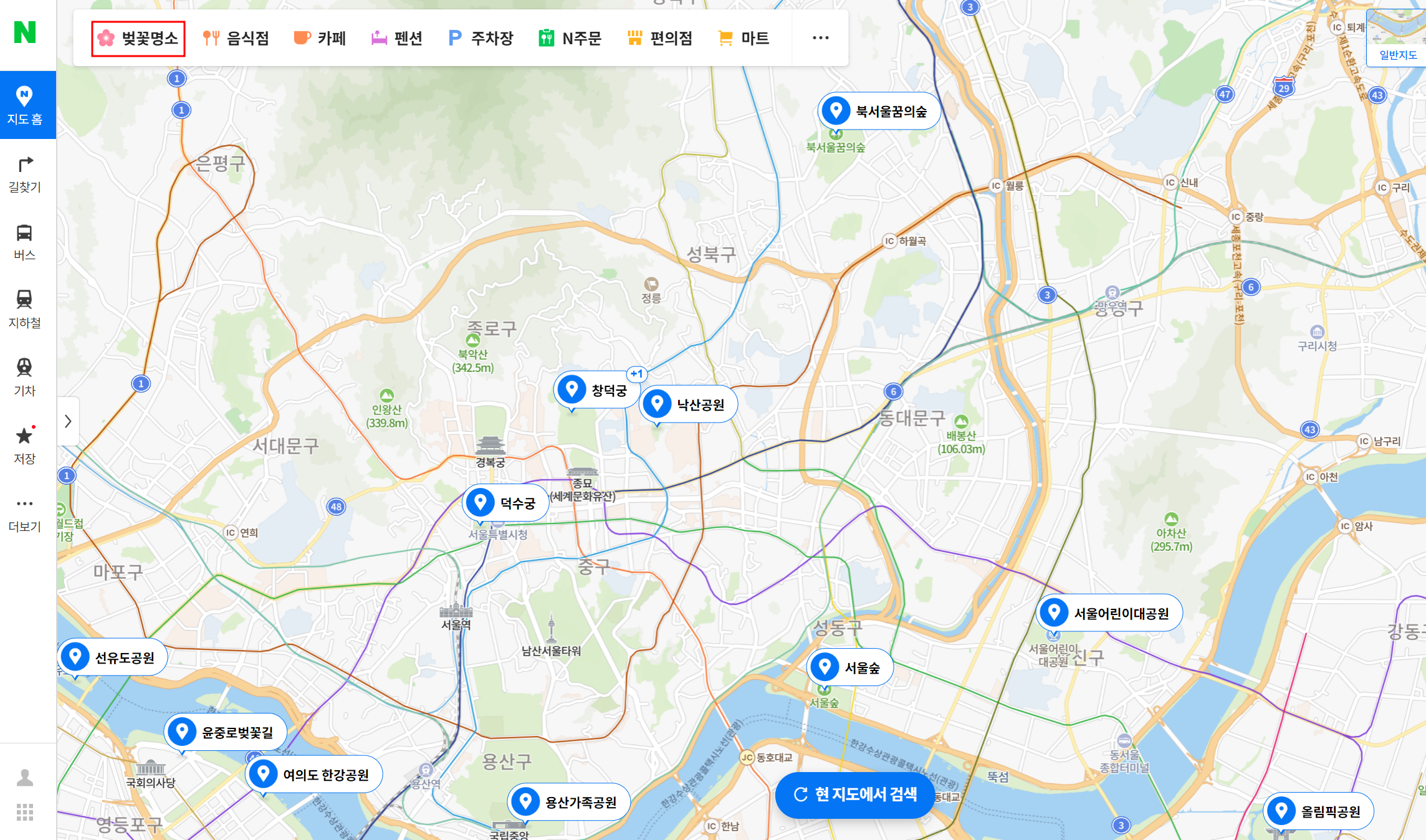Open 저장 saved places star
This screenshot has height=840, width=1426.
click(25, 446)
